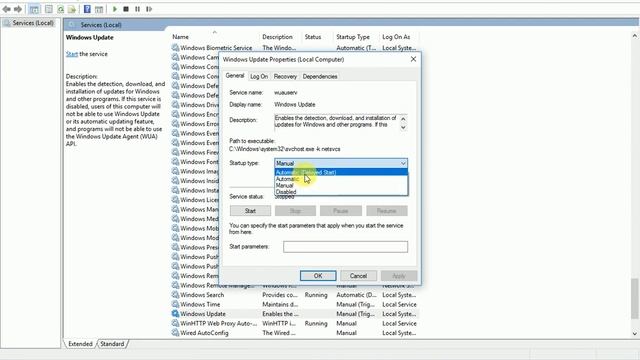Select the Windows Time service name
Viewport: 640px width, 360px height.
[x=200, y=304]
